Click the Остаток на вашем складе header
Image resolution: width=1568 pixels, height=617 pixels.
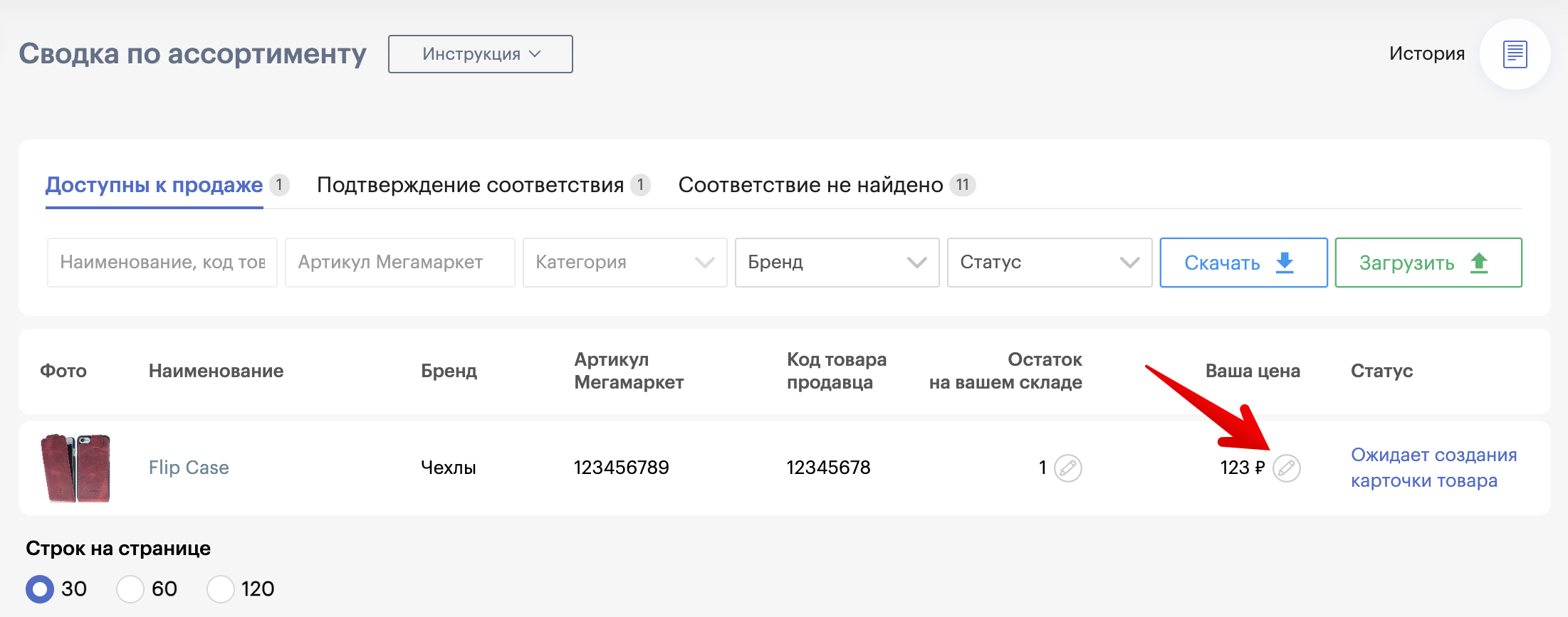tap(1005, 371)
